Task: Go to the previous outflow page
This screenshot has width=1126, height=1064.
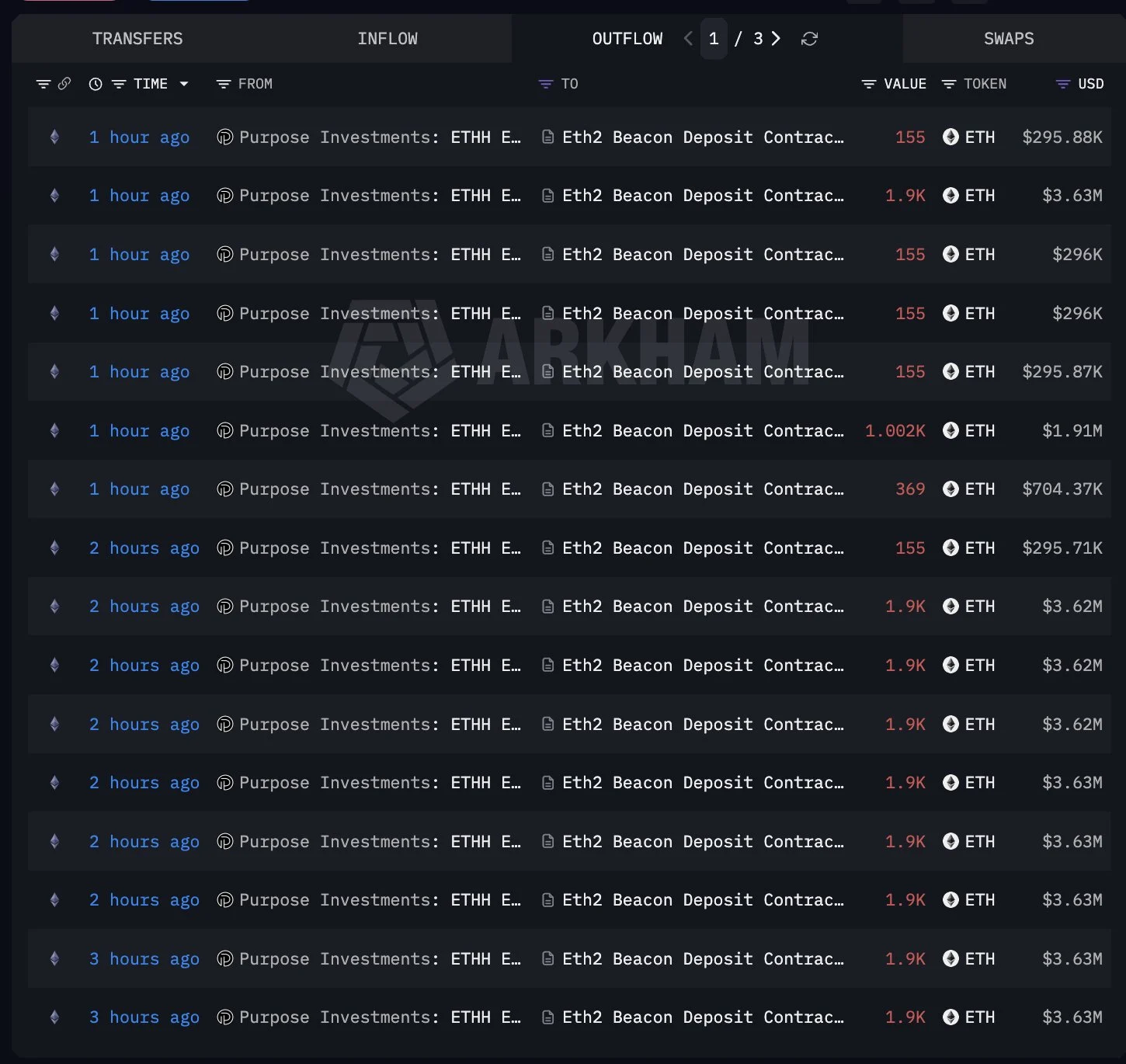Action: click(x=688, y=39)
